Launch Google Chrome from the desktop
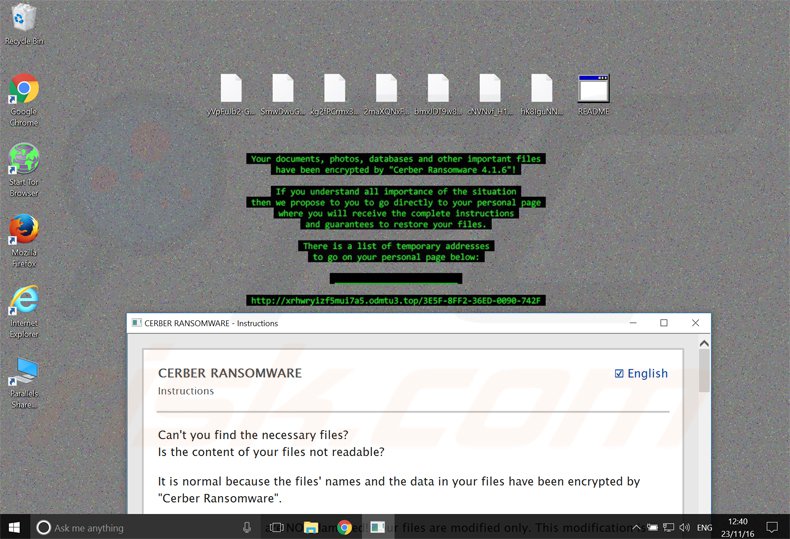Viewport: 790px width, 539px height. pos(23,90)
